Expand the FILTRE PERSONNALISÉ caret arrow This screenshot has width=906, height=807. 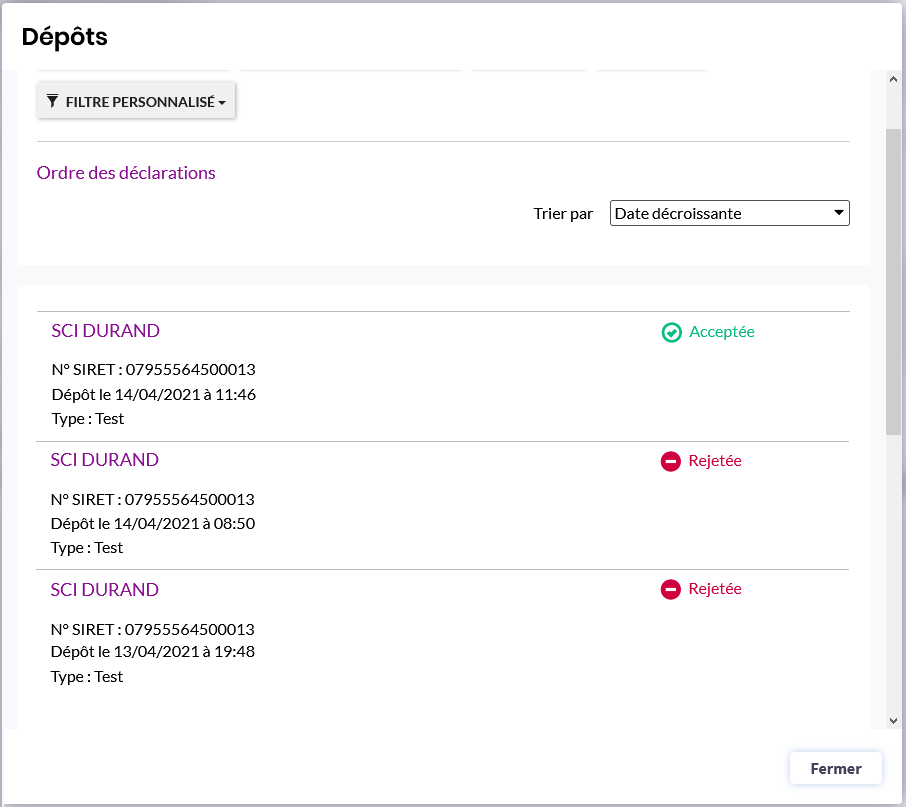pos(221,102)
